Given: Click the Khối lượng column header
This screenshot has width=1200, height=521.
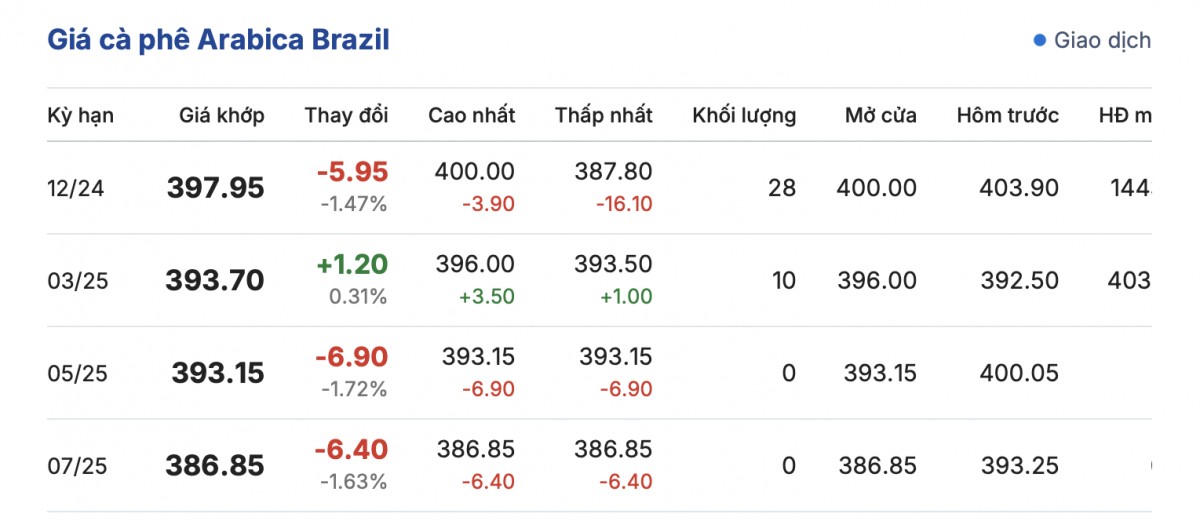Looking at the screenshot, I should coord(744,115).
